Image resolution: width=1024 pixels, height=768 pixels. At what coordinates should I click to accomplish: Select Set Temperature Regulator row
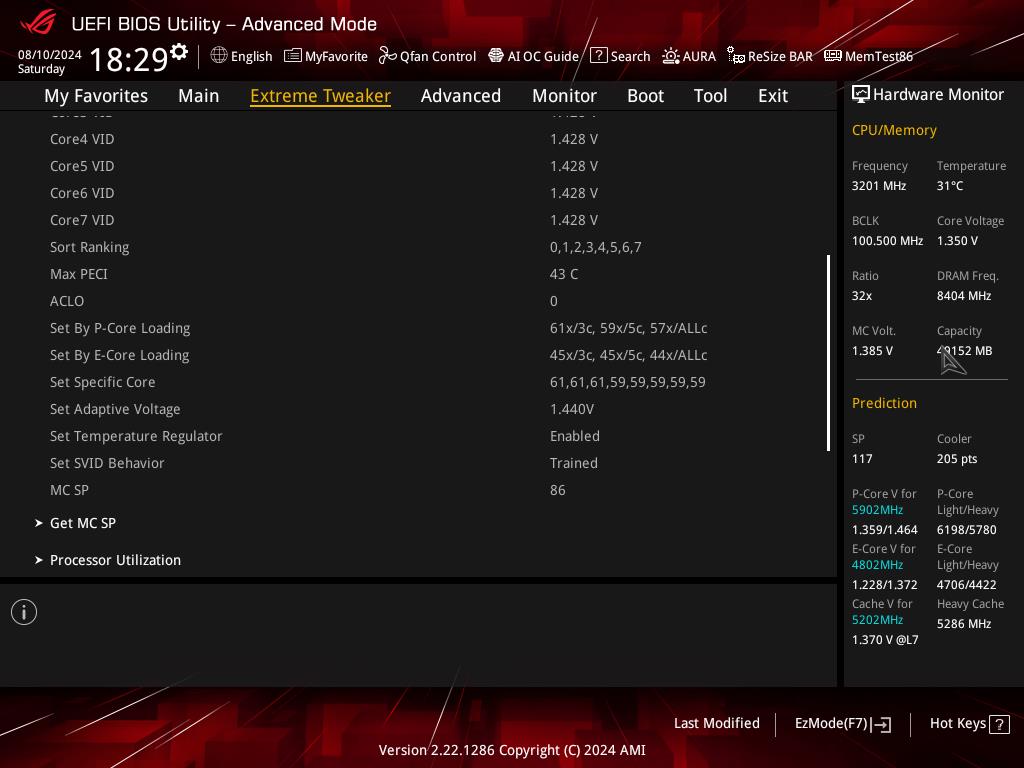418,436
